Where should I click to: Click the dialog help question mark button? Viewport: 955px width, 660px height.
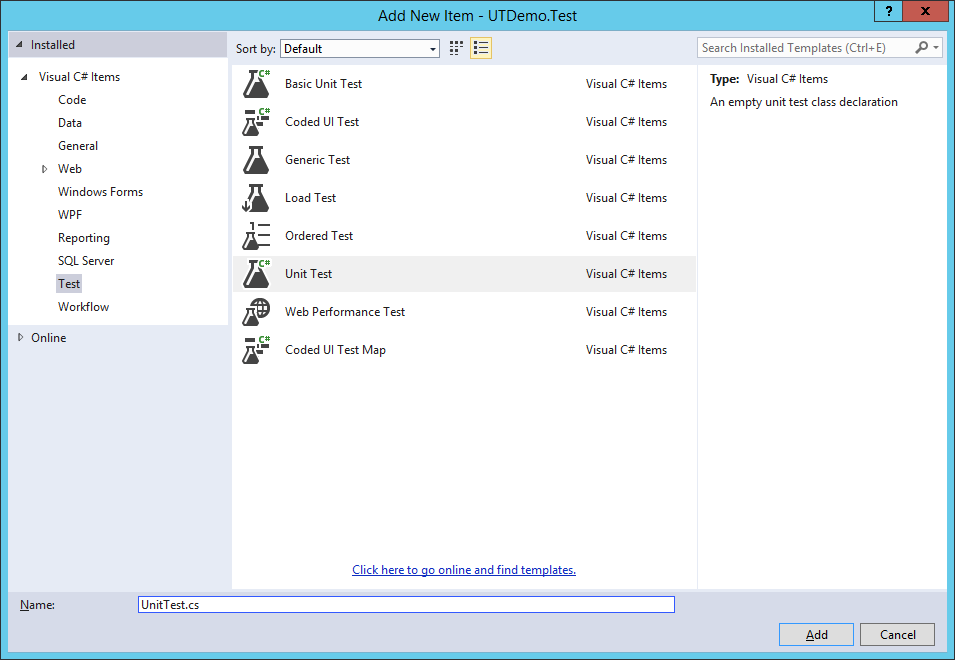click(x=889, y=13)
